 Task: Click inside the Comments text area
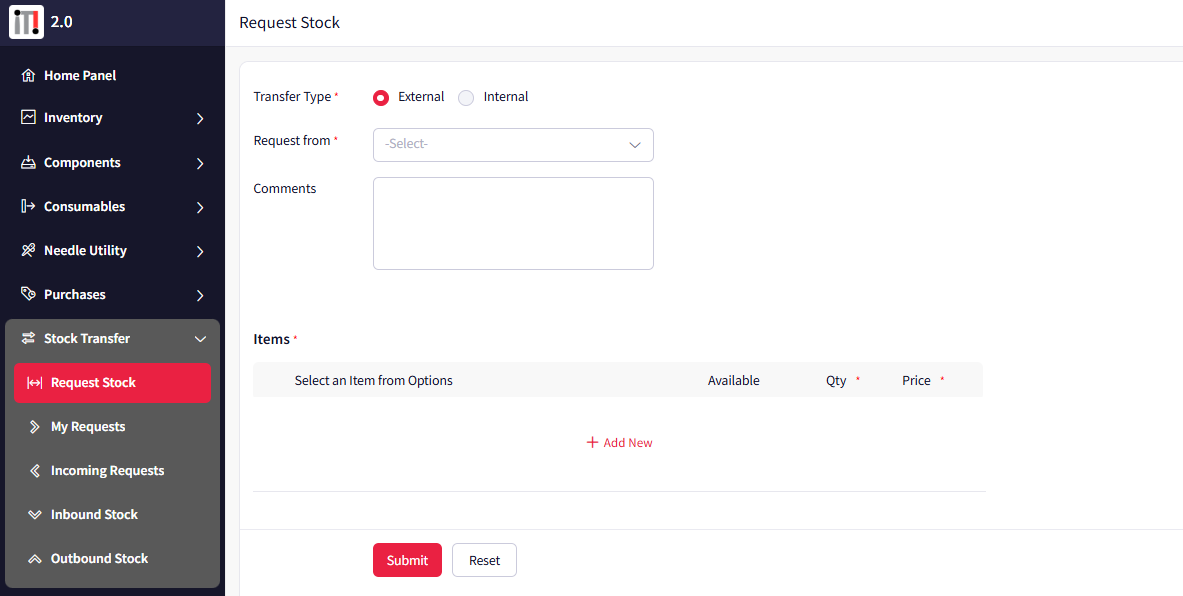click(513, 223)
